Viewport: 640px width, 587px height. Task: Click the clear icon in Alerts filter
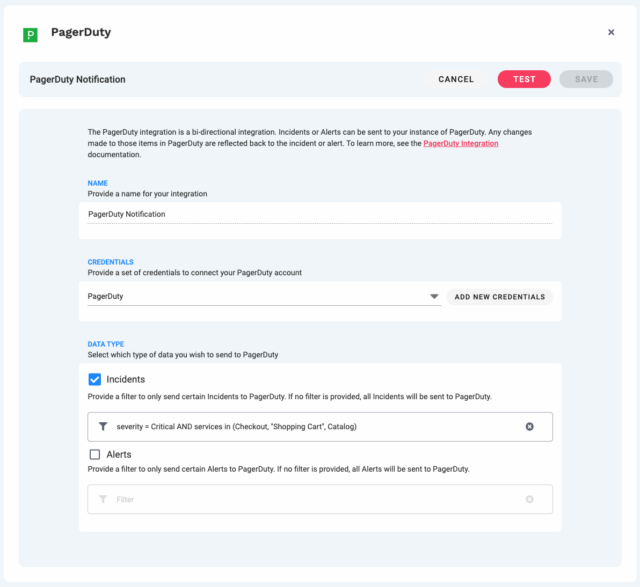pos(530,499)
